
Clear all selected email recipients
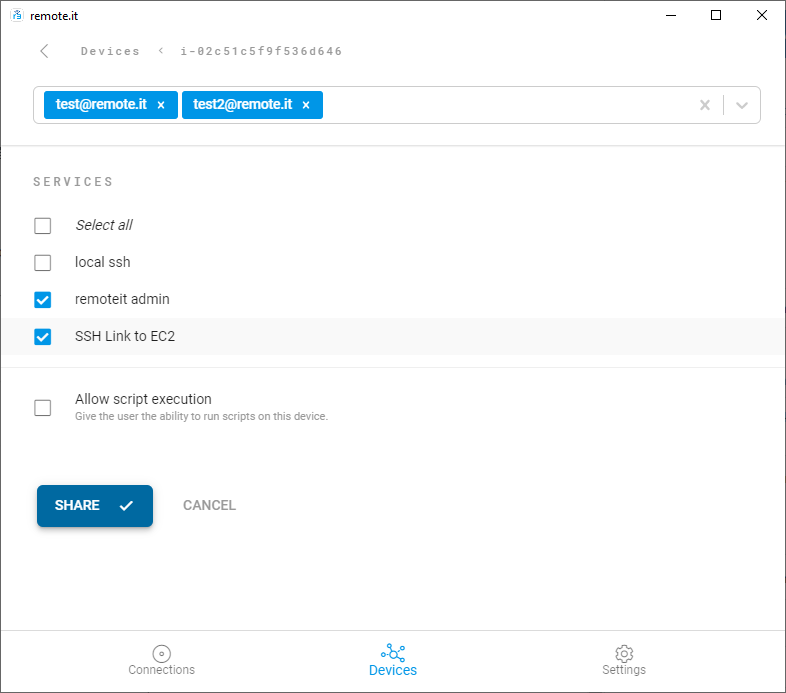[x=705, y=105]
